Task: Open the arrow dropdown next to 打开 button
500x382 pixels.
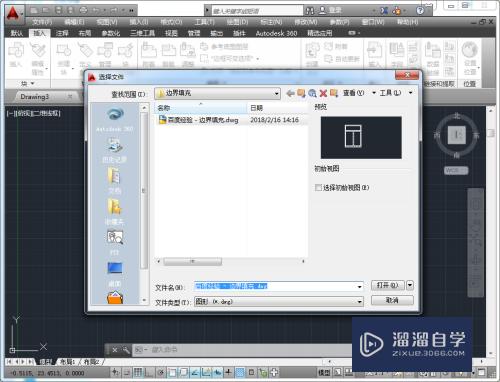Action: pyautogui.click(x=410, y=285)
